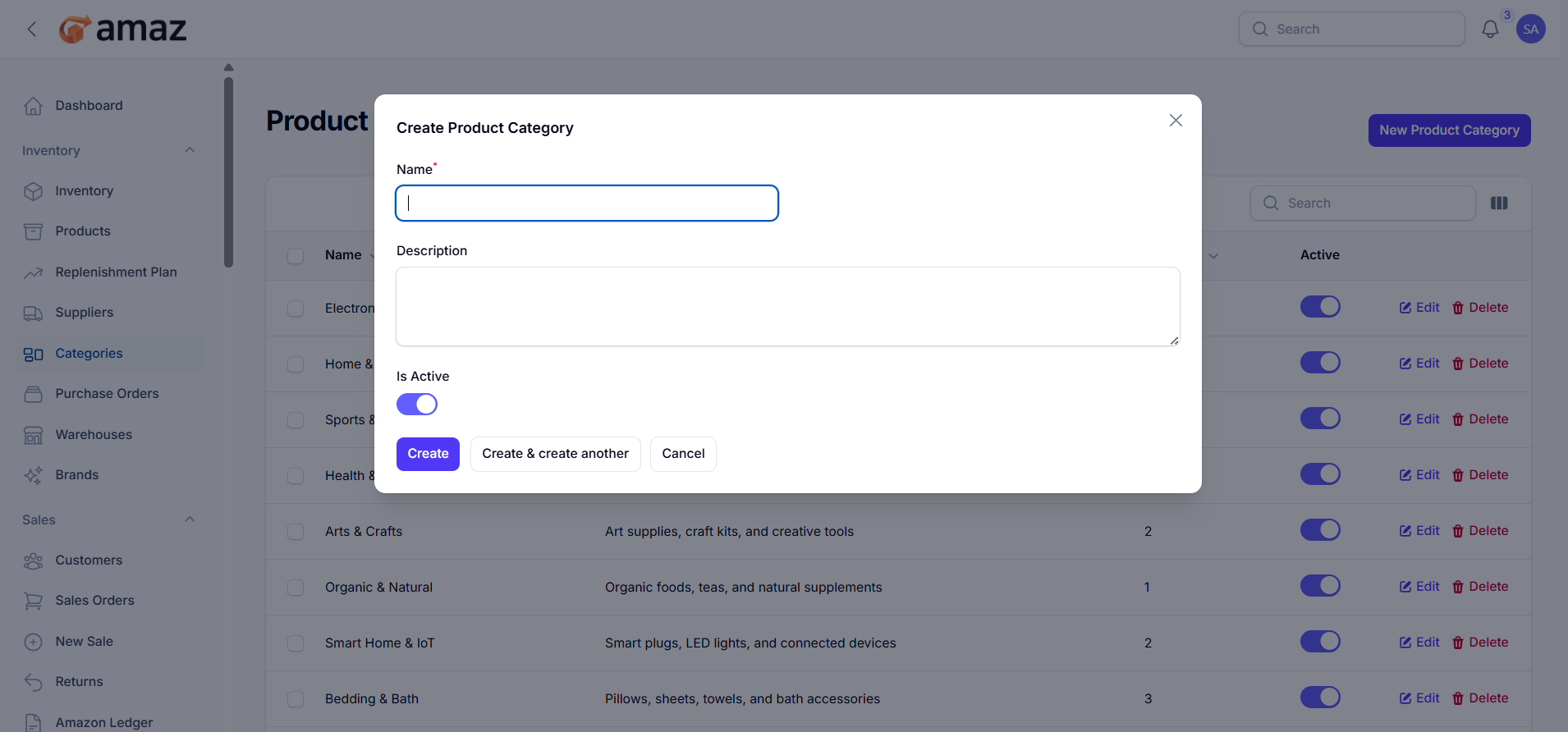Click Create & create another button

click(555, 454)
